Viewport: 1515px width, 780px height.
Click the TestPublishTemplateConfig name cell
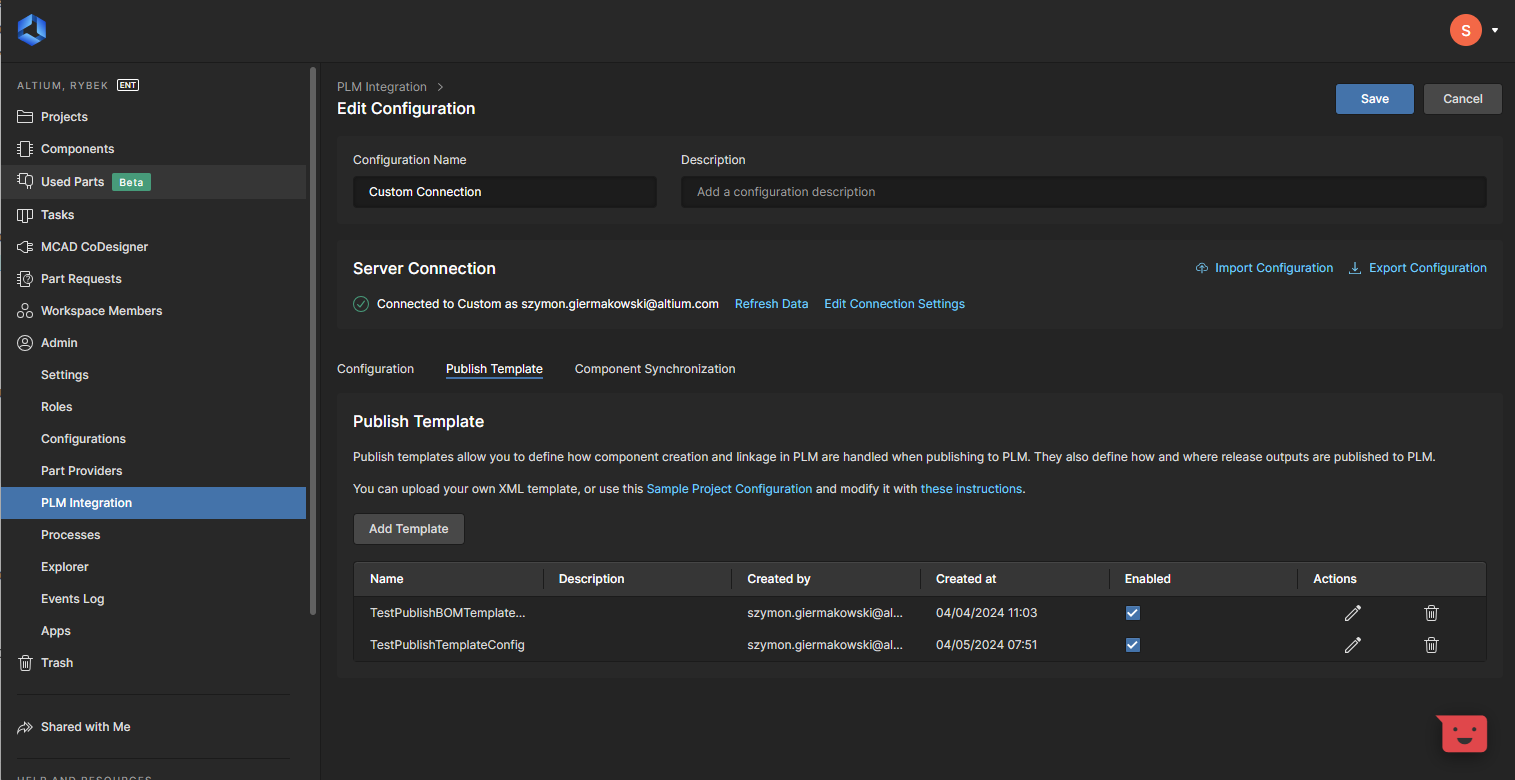point(447,645)
